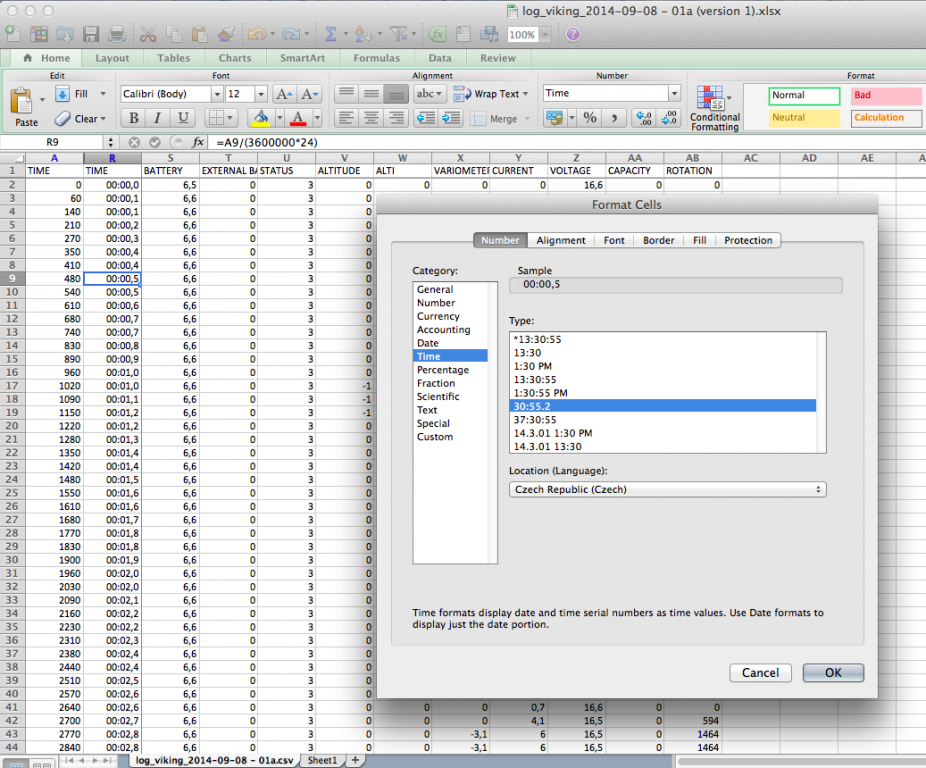Click the Cut scissors icon

[150, 35]
